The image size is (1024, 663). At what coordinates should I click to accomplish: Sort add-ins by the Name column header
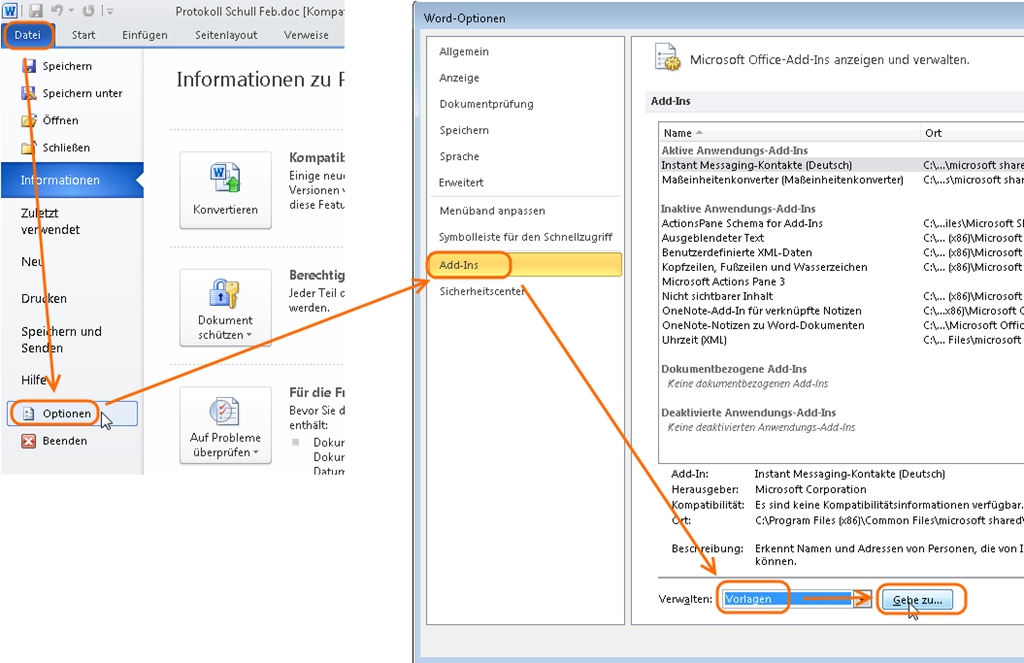click(x=678, y=133)
